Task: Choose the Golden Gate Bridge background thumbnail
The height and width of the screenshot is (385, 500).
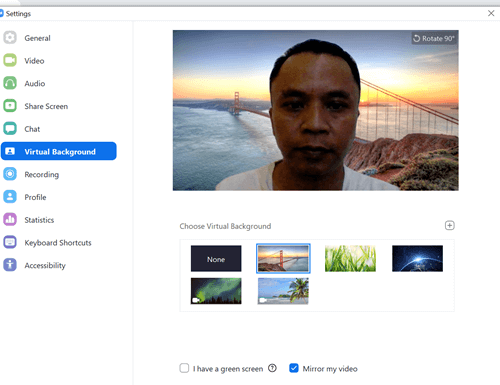Action: [x=283, y=259]
